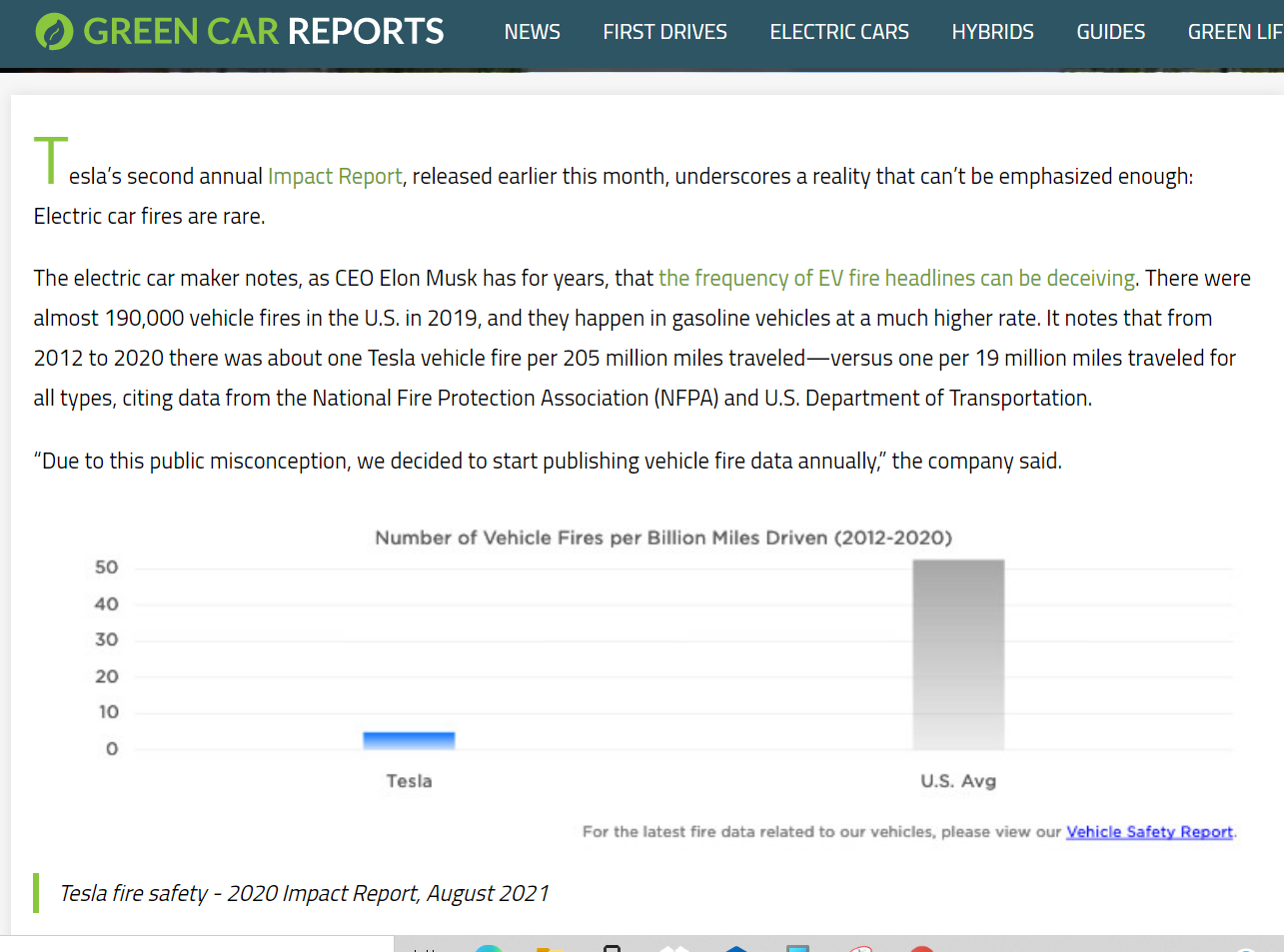
Task: Open the NEWS menu item
Action: tap(533, 32)
